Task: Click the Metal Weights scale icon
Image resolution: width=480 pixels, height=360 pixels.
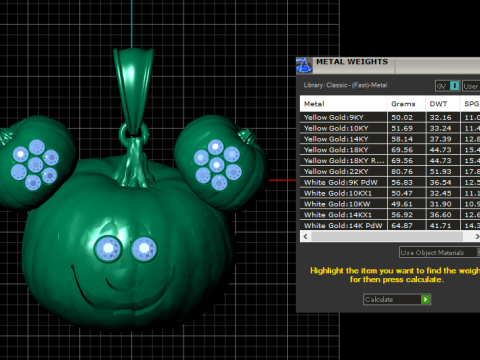Action: [304, 65]
